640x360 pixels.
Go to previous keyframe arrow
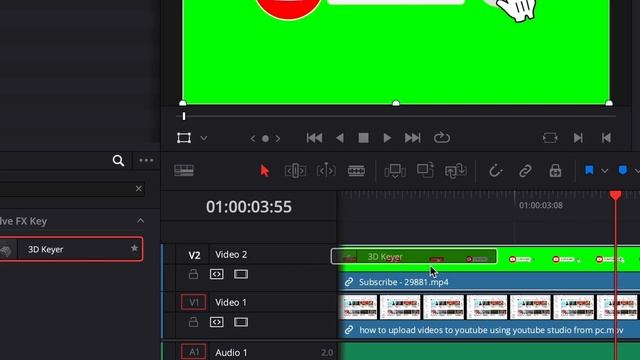click(253, 139)
